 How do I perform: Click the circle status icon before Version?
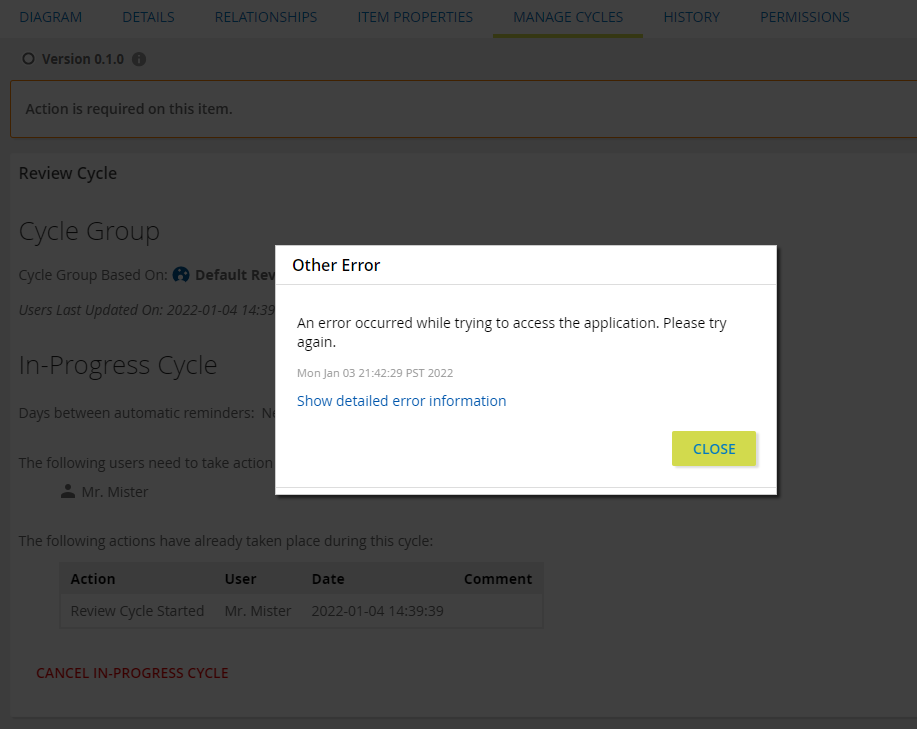(x=28, y=59)
